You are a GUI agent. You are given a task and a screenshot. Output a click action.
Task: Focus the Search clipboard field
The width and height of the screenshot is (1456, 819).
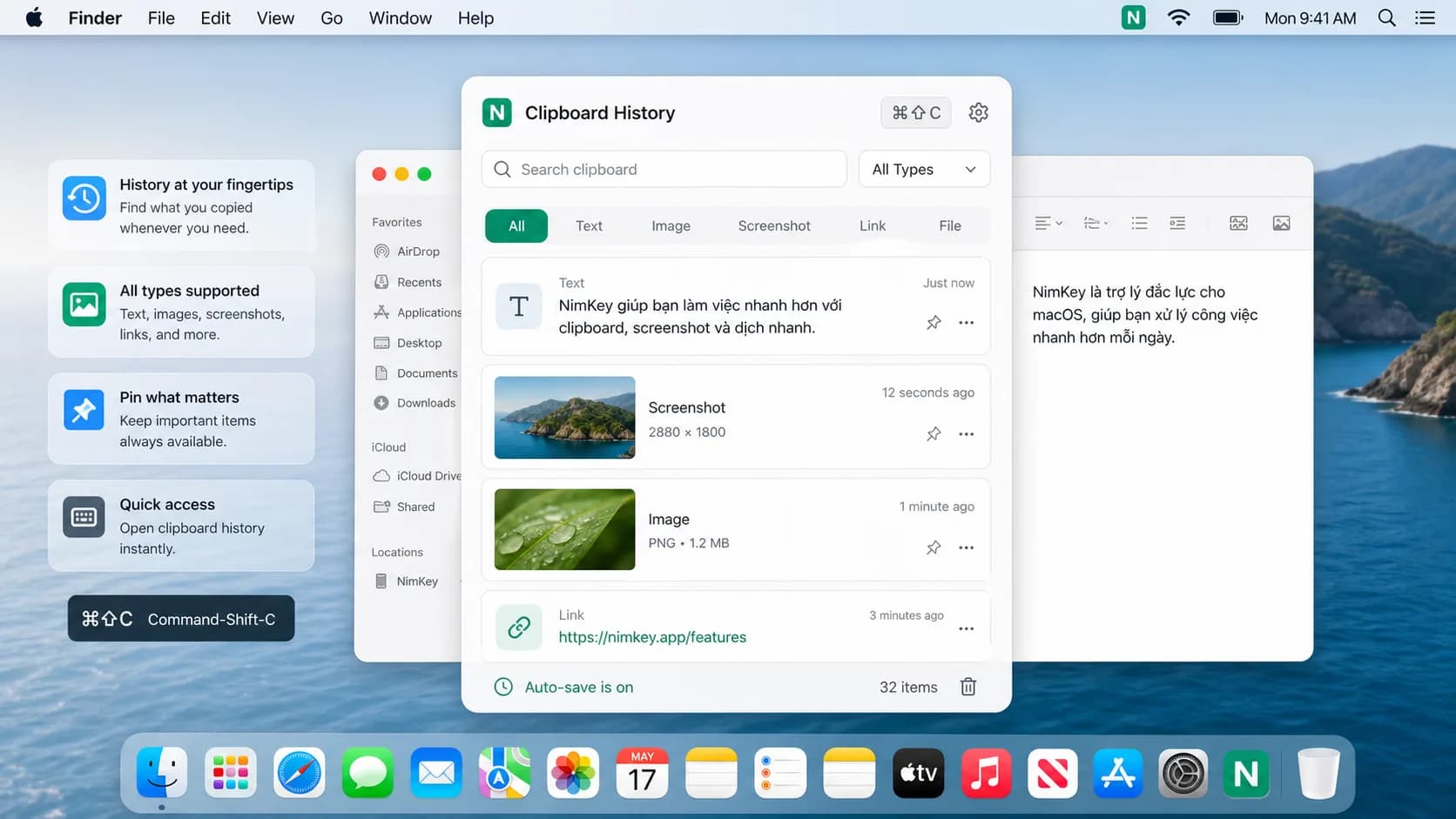[664, 169]
